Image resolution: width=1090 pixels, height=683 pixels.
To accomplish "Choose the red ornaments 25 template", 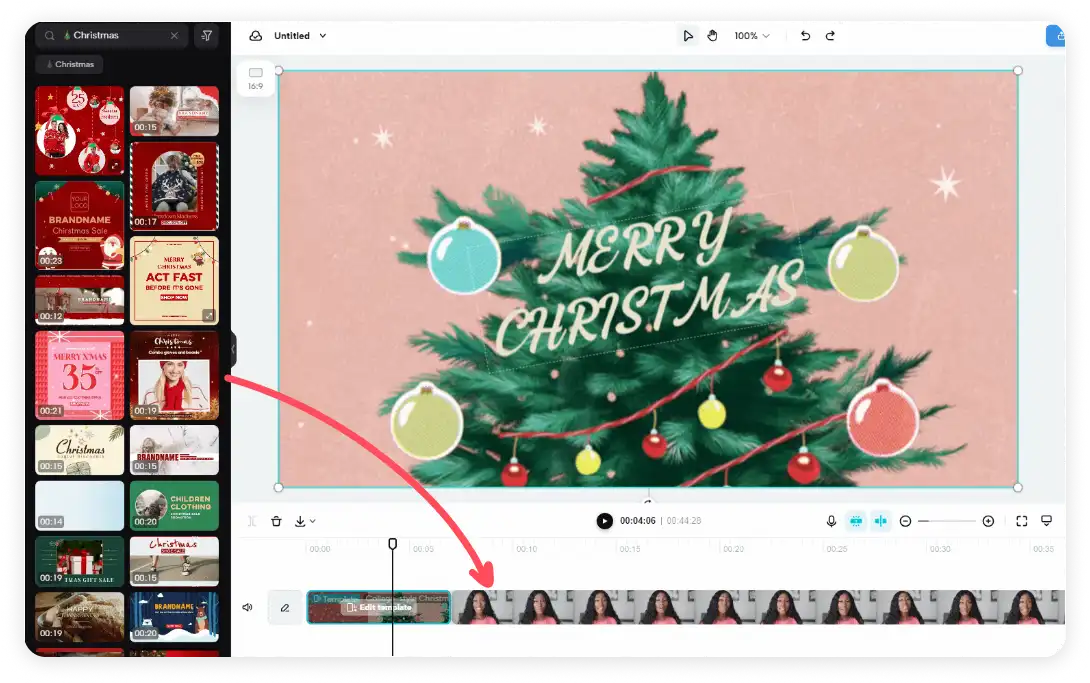I will click(x=80, y=131).
